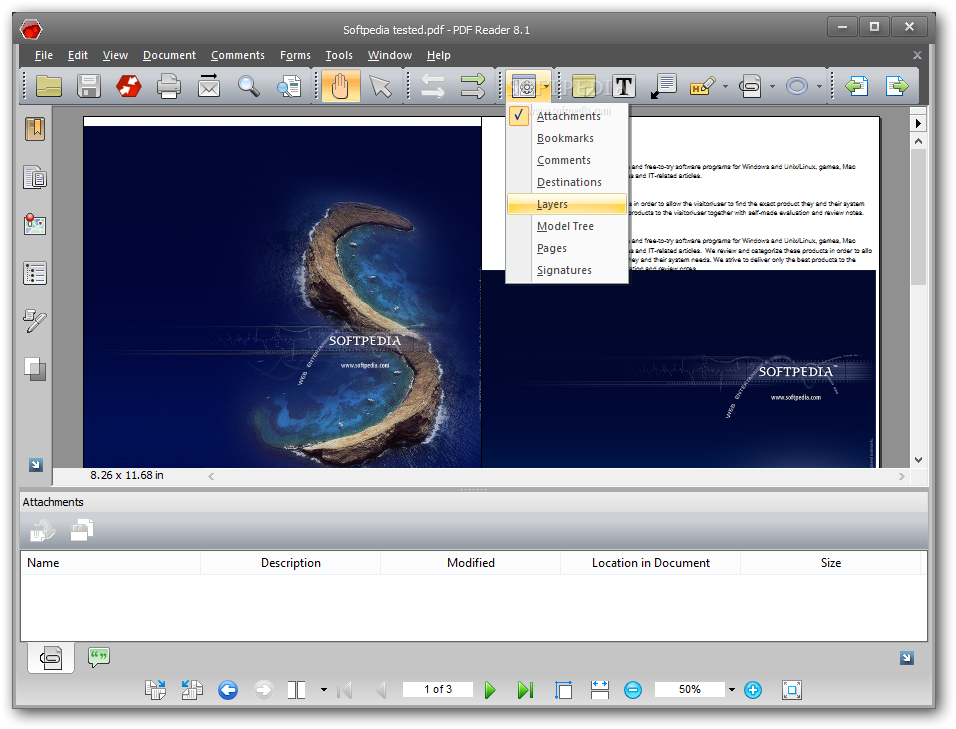
Task: Click the 50% zoom level field
Action: [690, 689]
